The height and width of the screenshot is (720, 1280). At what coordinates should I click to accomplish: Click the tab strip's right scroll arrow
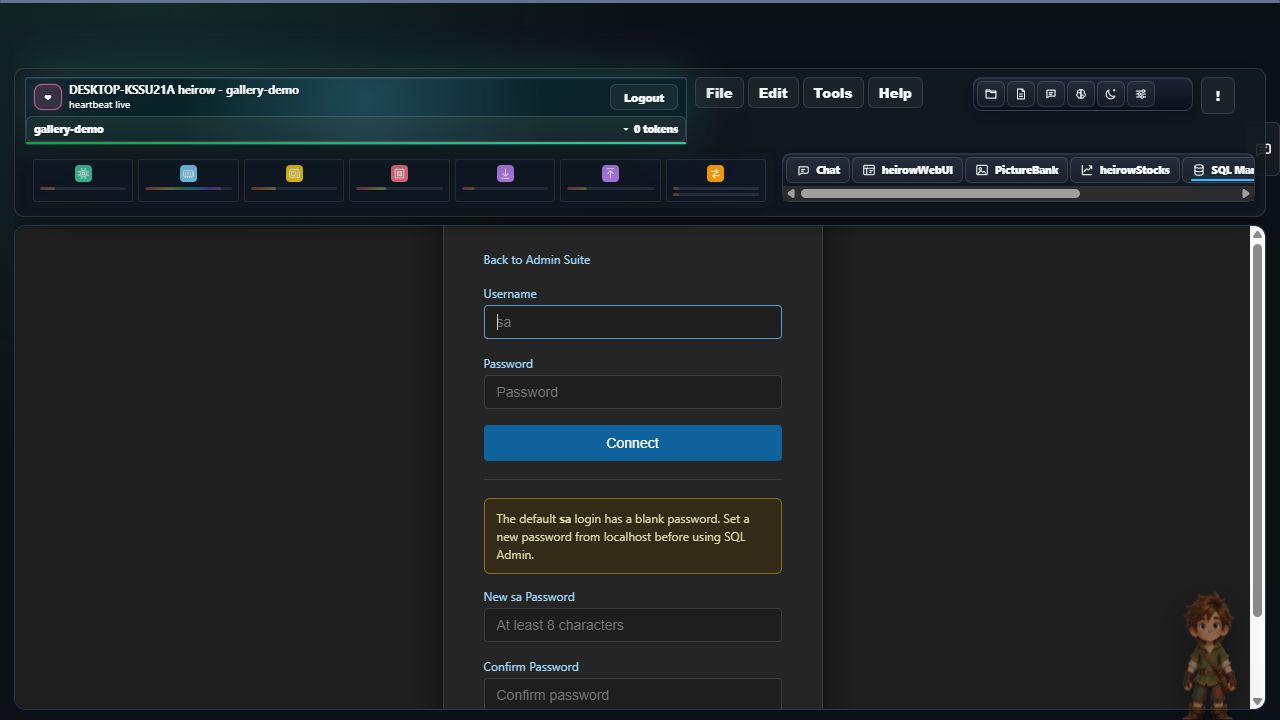tap(1246, 193)
